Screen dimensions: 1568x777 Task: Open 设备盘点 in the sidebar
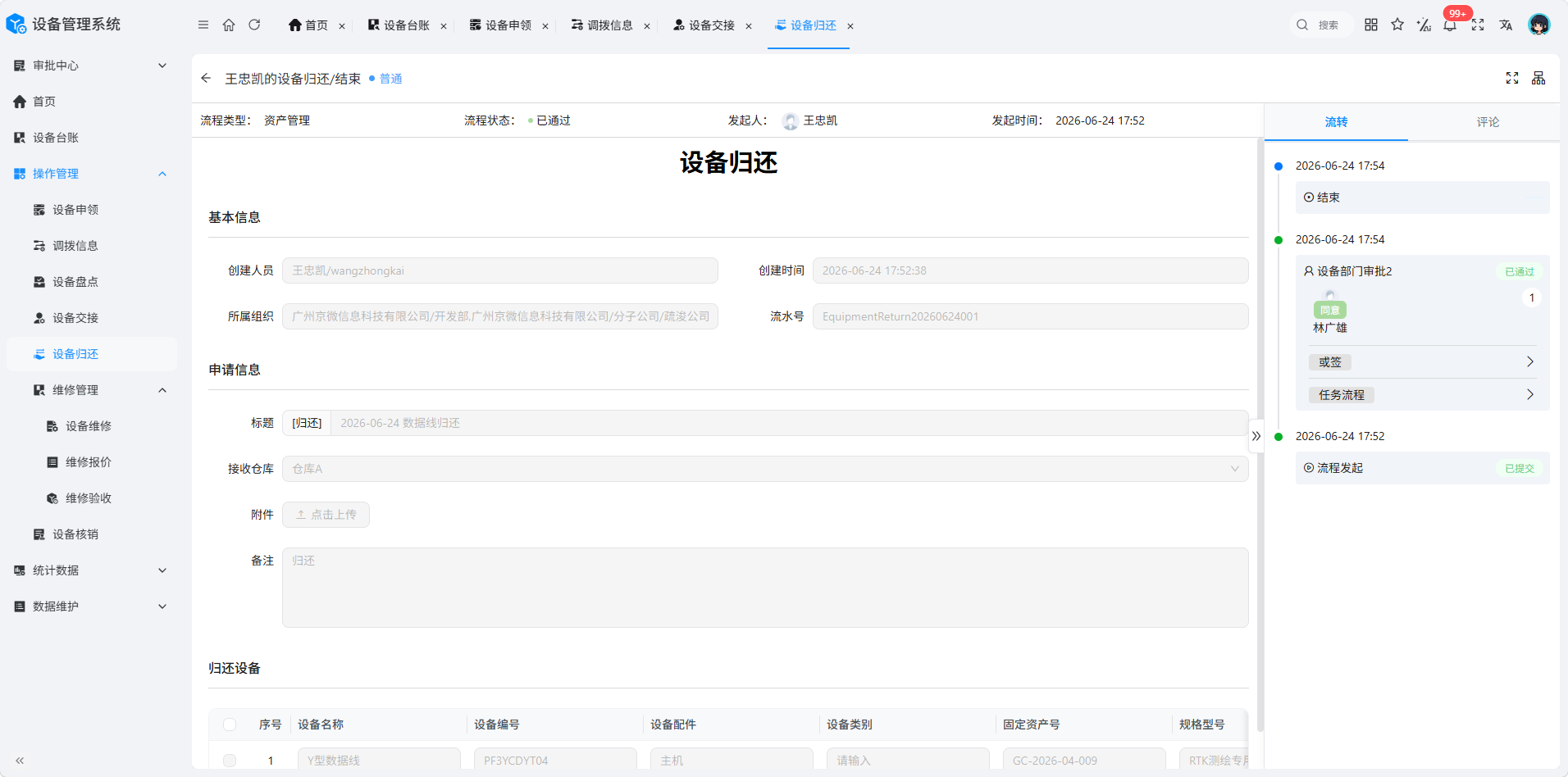pos(90,282)
